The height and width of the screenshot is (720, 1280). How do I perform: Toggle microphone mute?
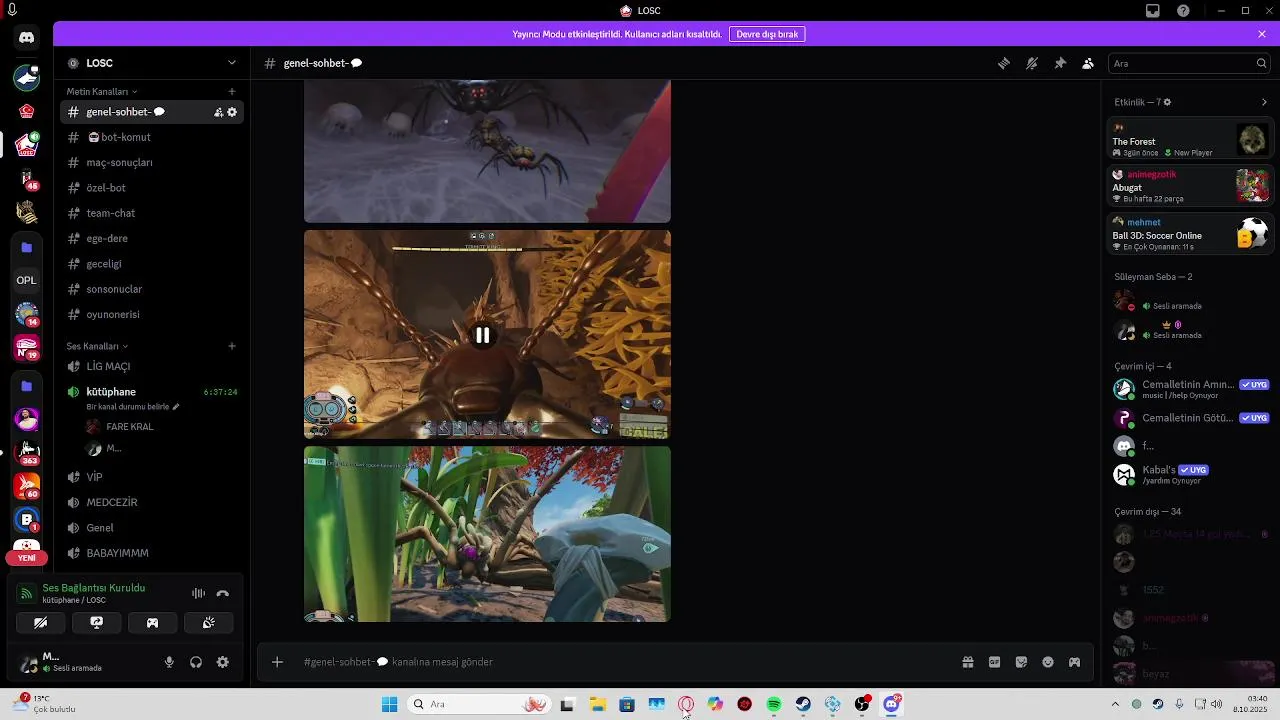(169, 662)
